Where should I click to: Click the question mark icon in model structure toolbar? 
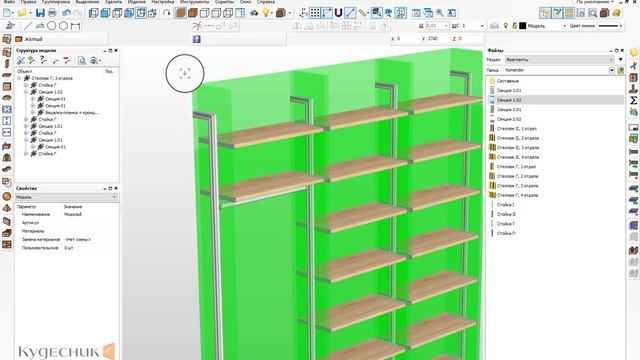click(43, 61)
